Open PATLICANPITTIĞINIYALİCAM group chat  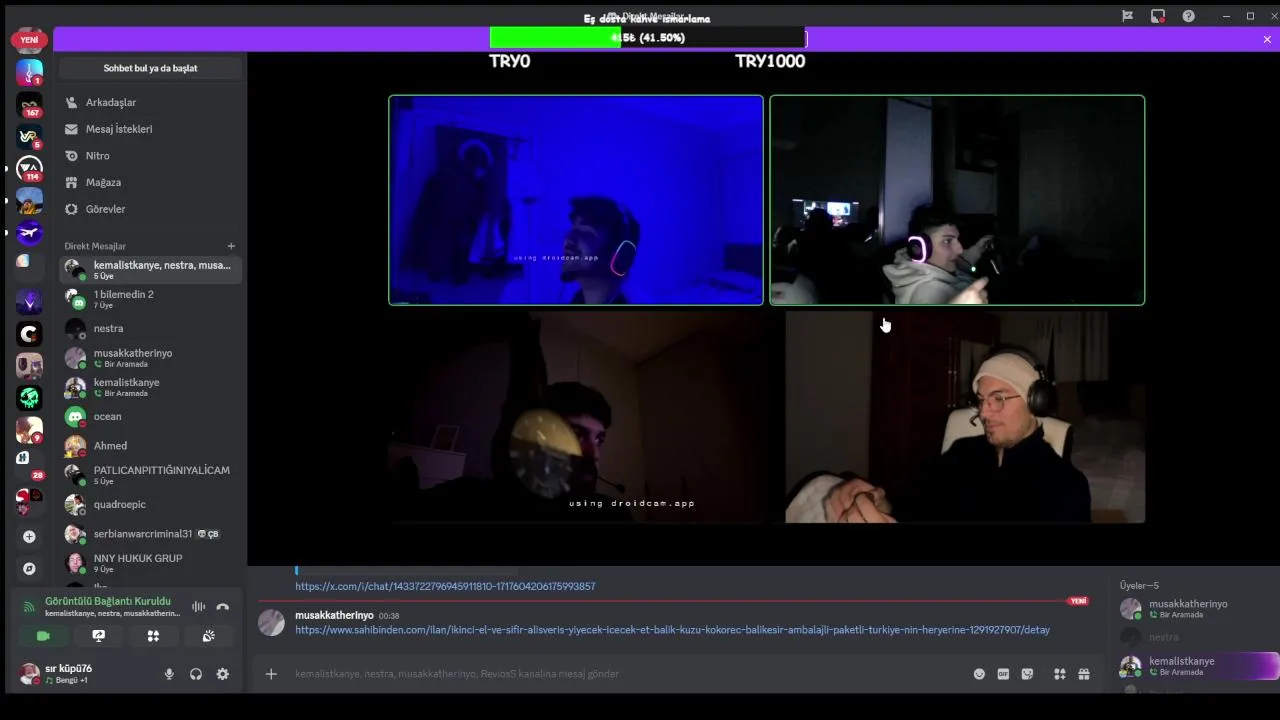(150, 475)
